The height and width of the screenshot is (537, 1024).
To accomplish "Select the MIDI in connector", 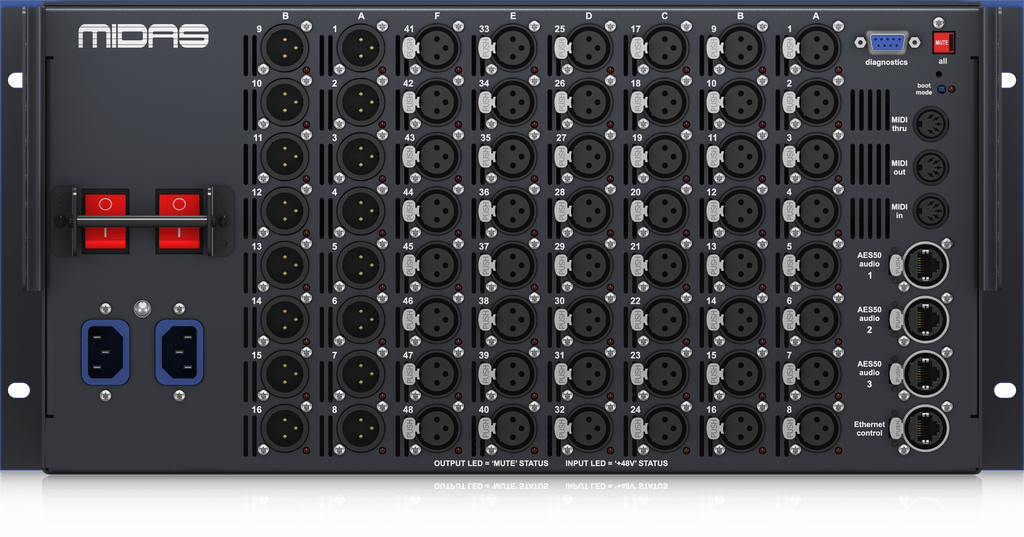I will pyautogui.click(x=931, y=211).
